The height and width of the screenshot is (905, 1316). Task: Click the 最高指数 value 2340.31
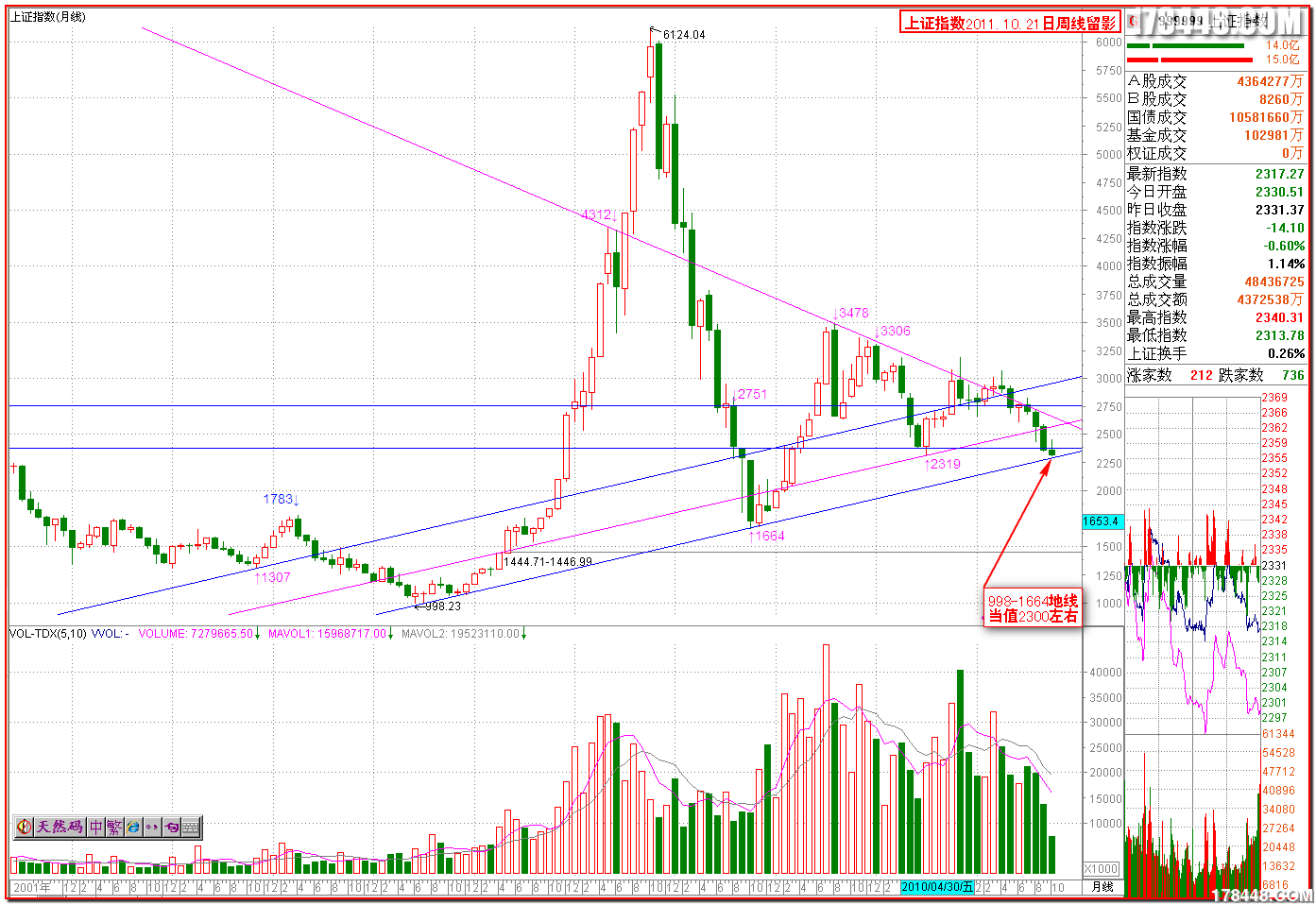pos(1279,317)
